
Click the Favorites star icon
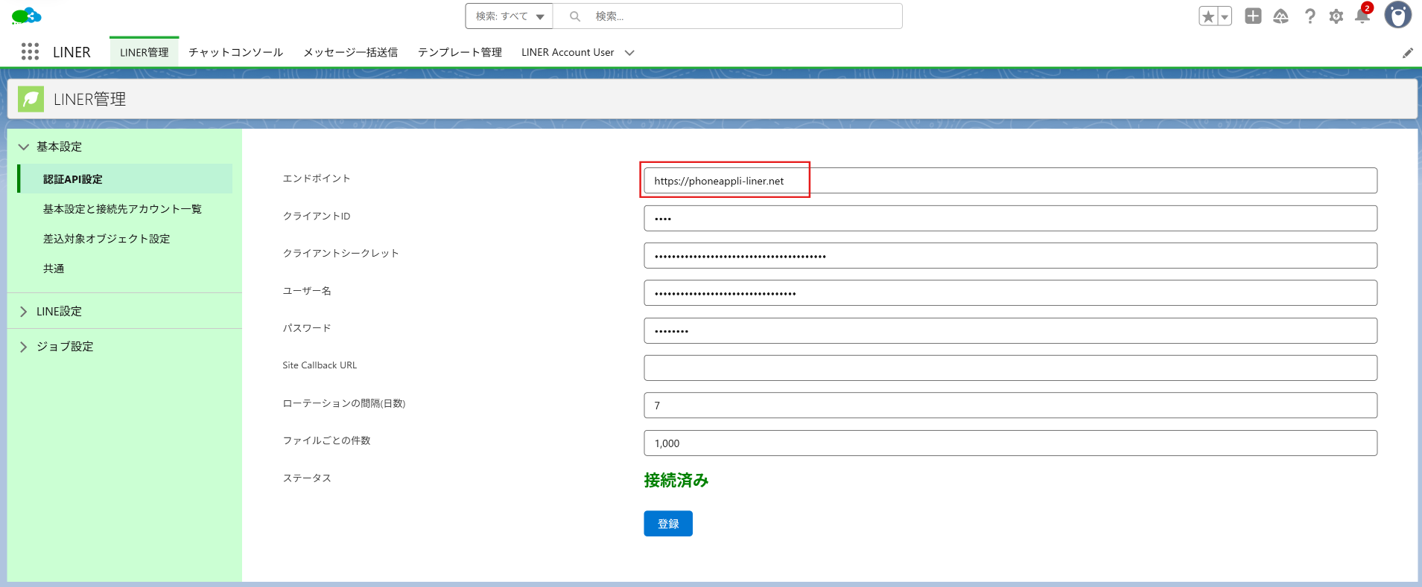click(x=1208, y=16)
